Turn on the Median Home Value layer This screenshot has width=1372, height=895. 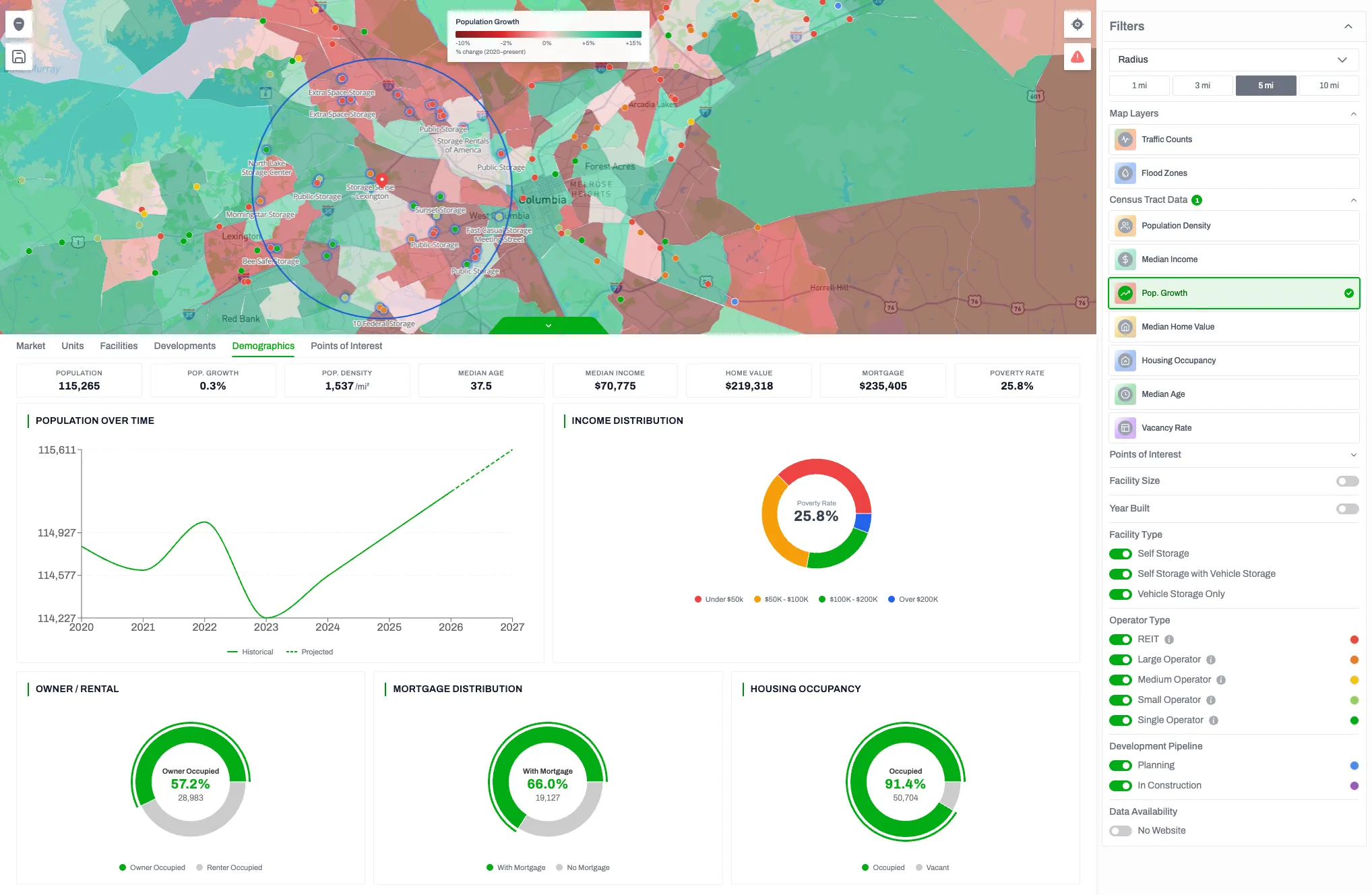click(x=1233, y=327)
